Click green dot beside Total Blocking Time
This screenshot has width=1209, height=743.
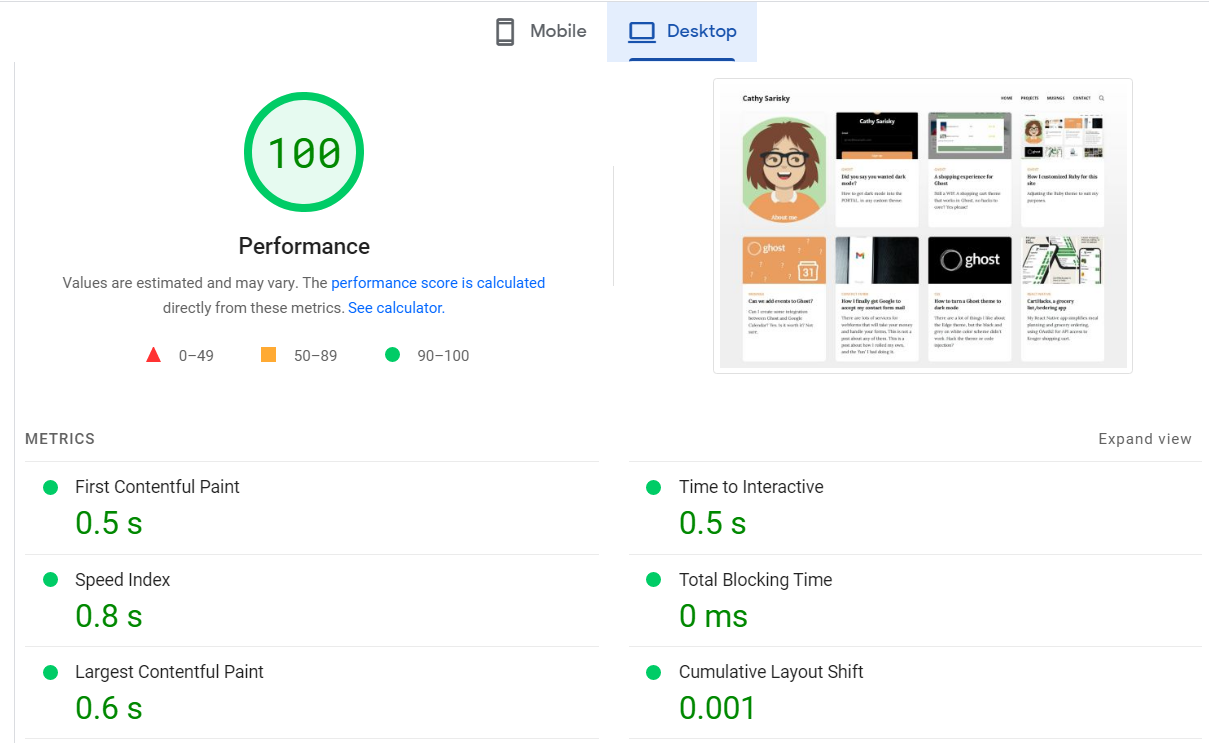click(x=654, y=580)
